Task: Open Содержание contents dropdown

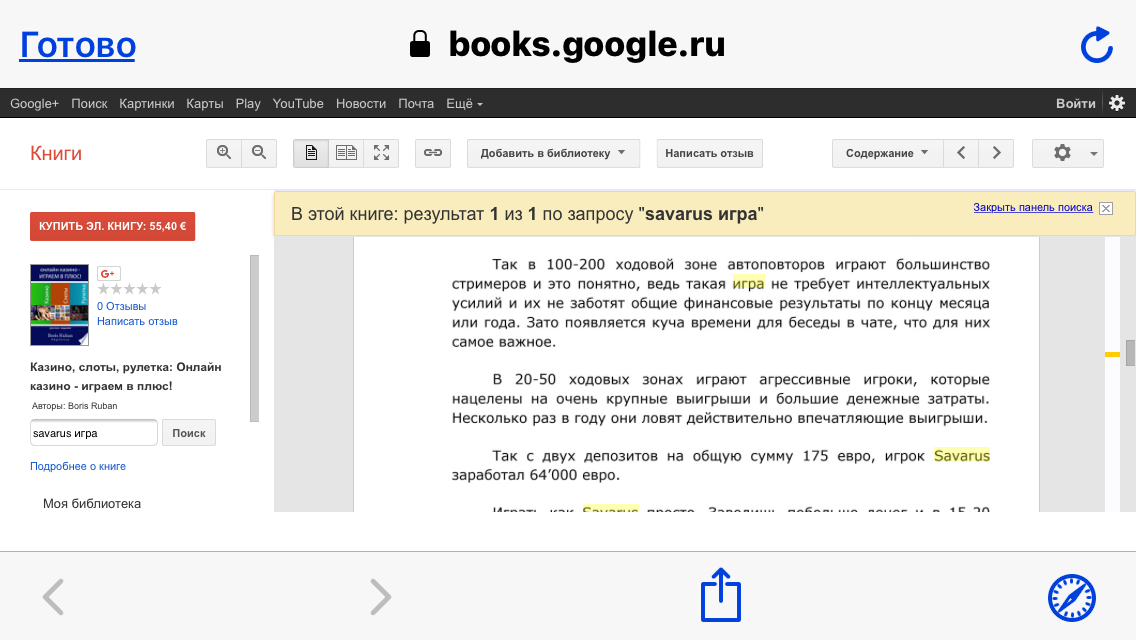Action: (x=888, y=153)
